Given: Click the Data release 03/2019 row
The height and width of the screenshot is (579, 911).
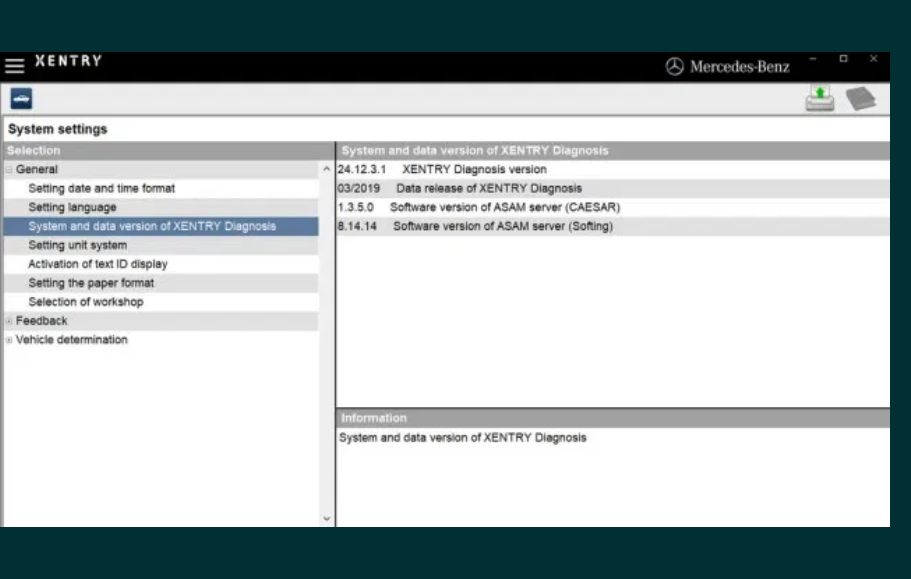Looking at the screenshot, I should point(612,189).
